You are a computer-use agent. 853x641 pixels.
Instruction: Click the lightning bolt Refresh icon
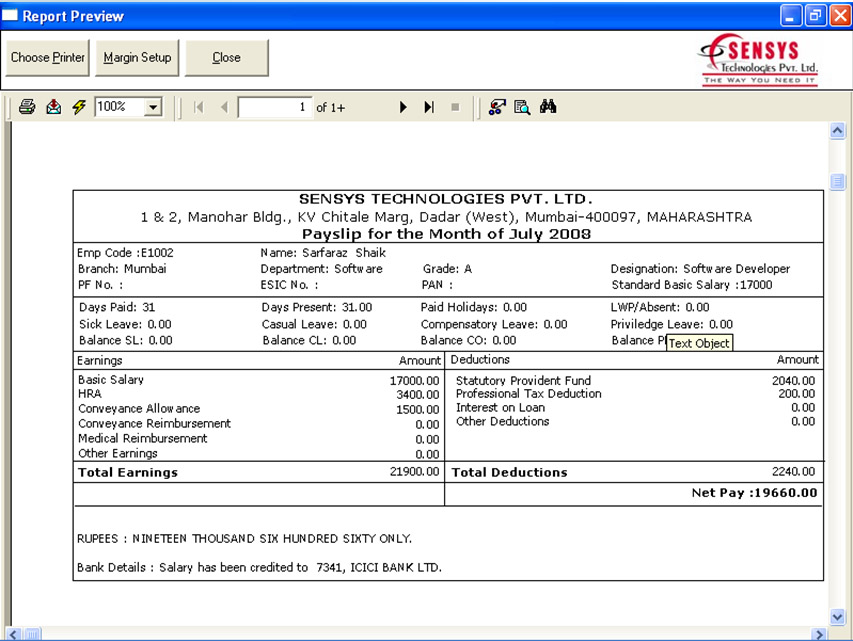(x=79, y=107)
